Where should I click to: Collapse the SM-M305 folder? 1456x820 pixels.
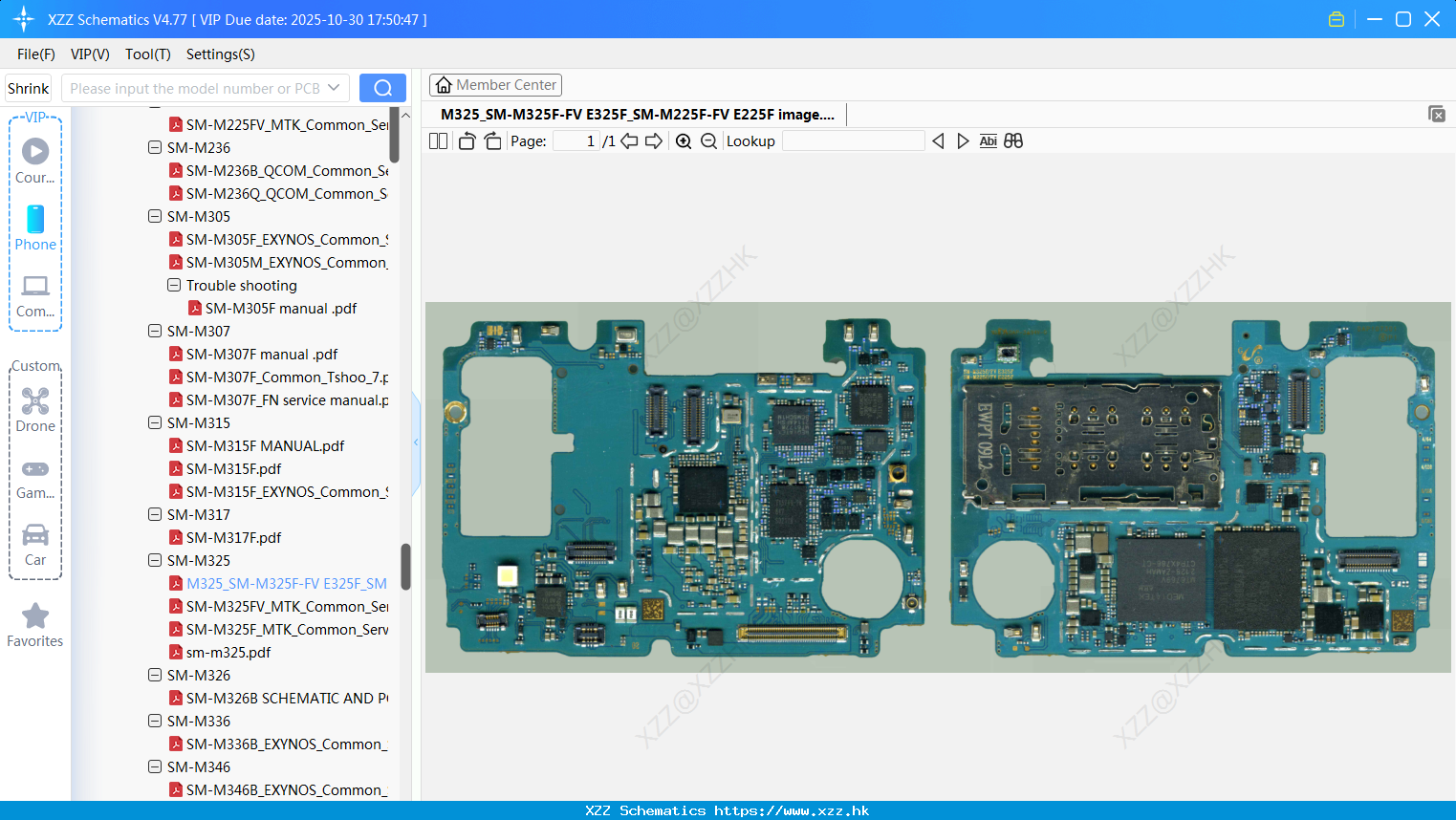155,216
